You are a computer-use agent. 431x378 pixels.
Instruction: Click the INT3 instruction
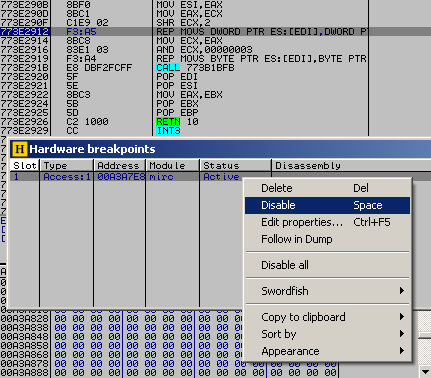point(168,131)
